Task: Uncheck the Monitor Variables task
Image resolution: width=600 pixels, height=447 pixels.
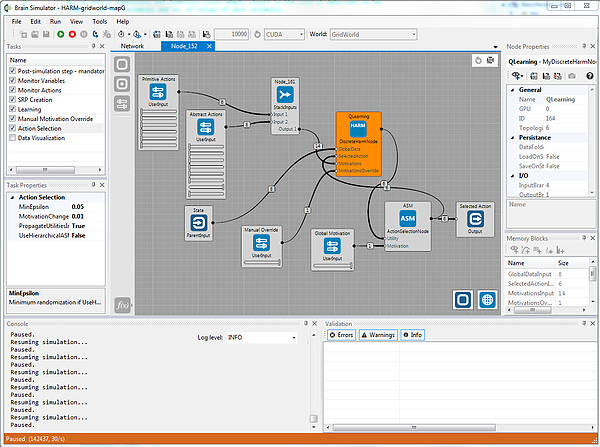Action: [x=12, y=82]
